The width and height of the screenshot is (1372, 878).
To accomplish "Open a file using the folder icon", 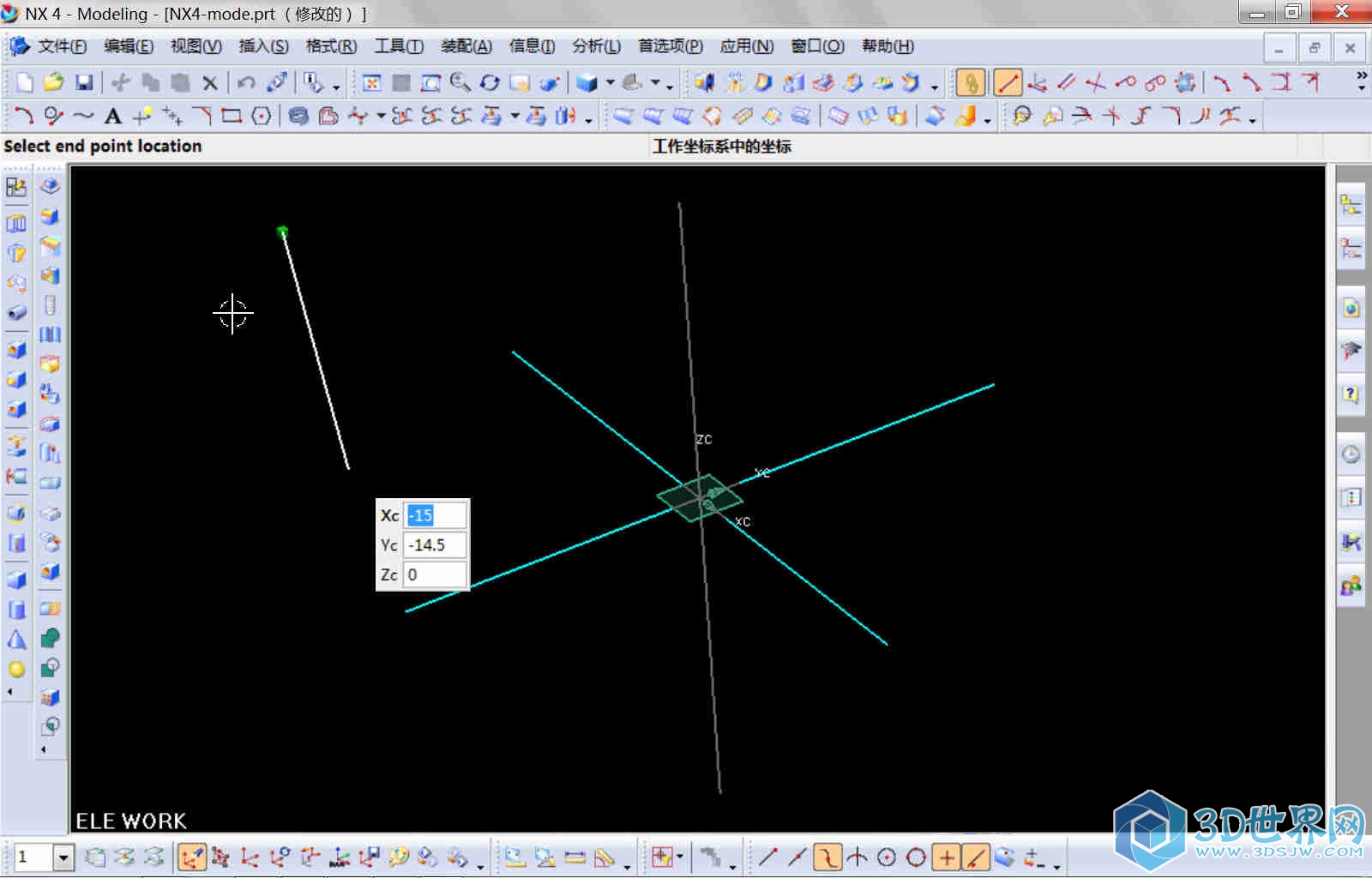I will pos(53,82).
